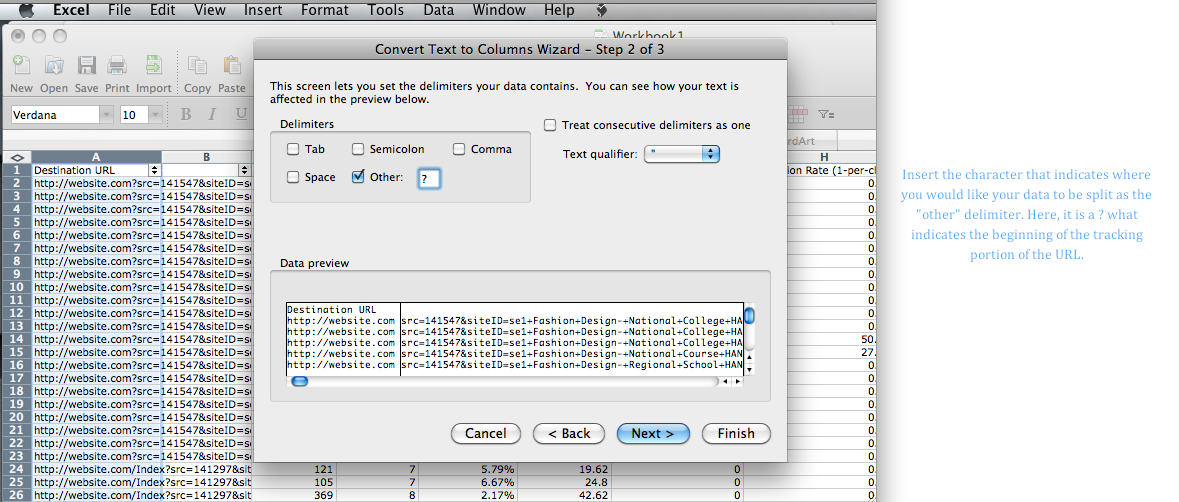Open the column B header filter arrow
The height and width of the screenshot is (502, 1179).
(x=244, y=170)
